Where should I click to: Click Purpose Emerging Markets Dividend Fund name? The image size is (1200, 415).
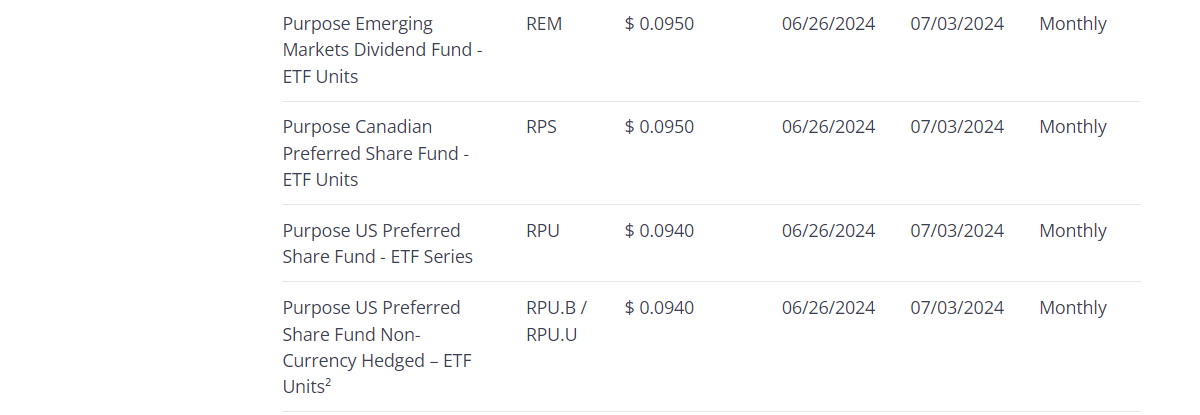(382, 50)
